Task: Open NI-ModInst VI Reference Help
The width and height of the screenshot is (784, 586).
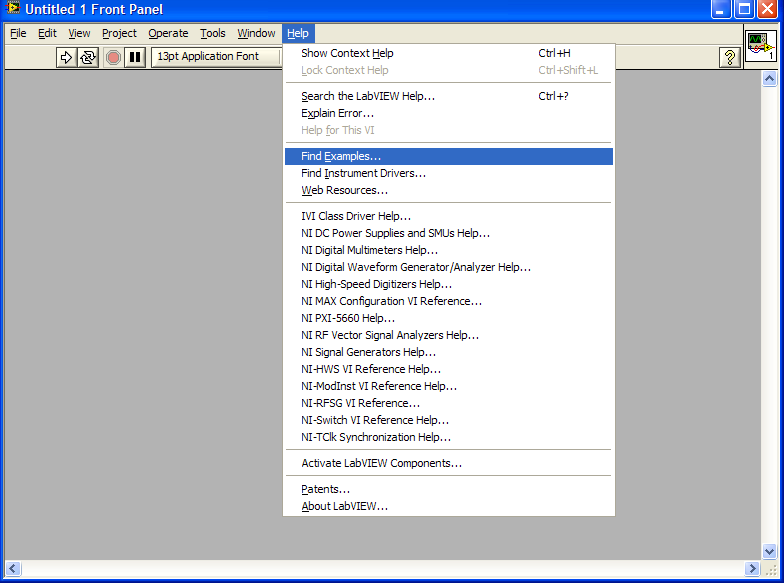Action: (448, 386)
